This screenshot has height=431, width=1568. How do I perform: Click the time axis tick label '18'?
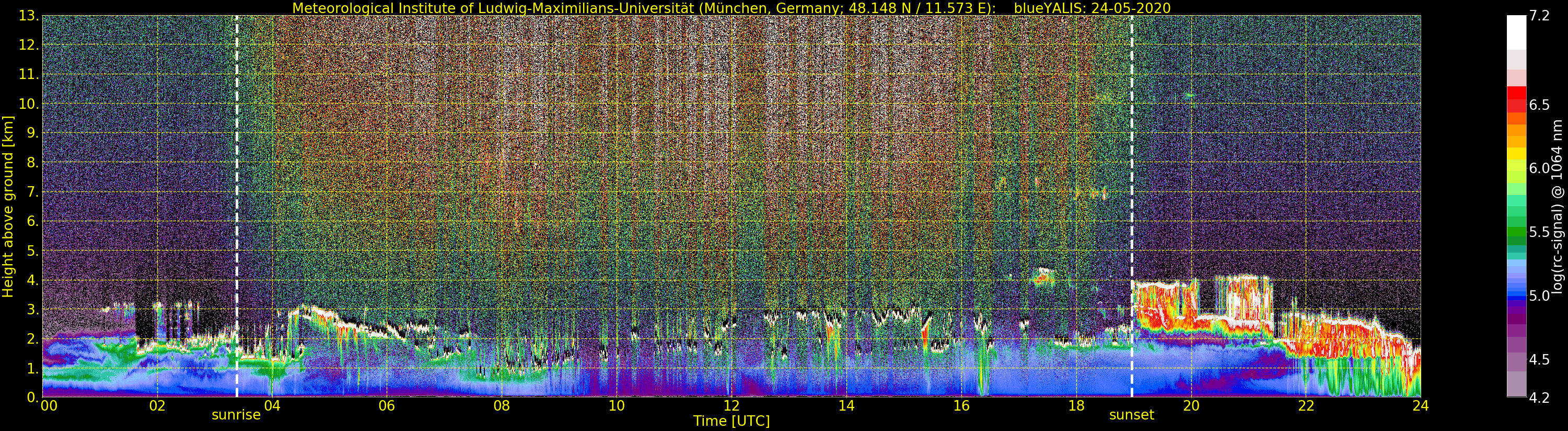1076,405
